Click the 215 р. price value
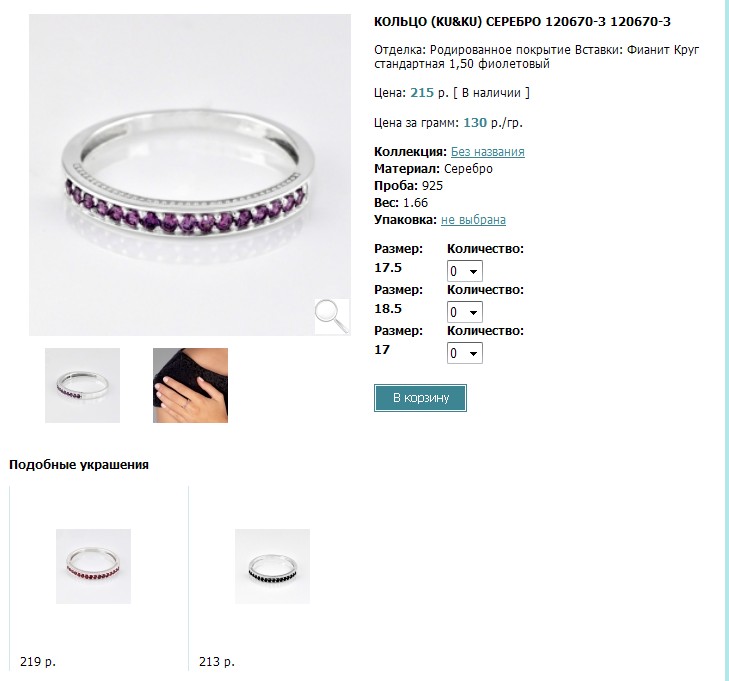This screenshot has width=729, height=681. [x=429, y=93]
